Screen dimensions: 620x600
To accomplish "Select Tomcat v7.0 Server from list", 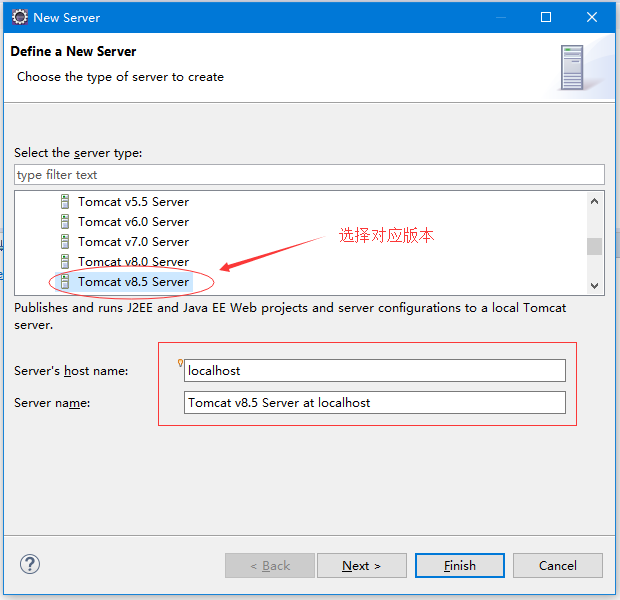I will click(133, 242).
